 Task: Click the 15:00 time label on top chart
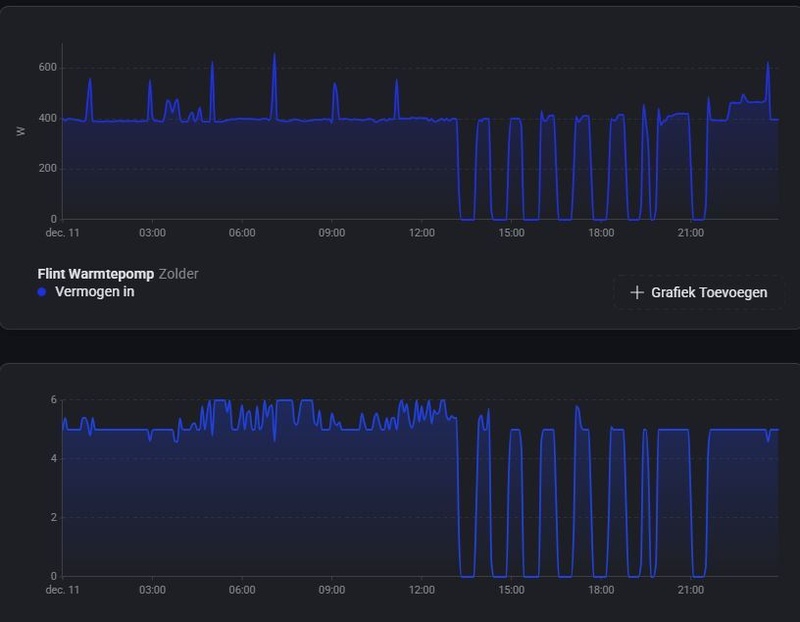[511, 233]
